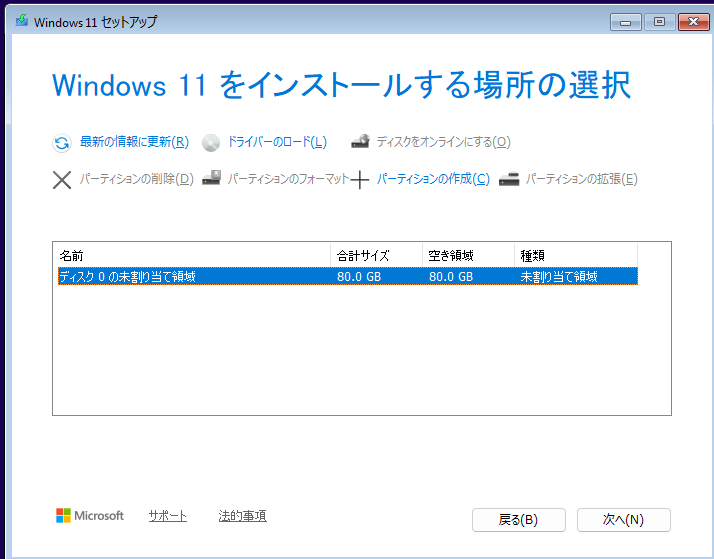The height and width of the screenshot is (559, 714).
Task: Close the Windows 11 setup window
Action: [694, 22]
